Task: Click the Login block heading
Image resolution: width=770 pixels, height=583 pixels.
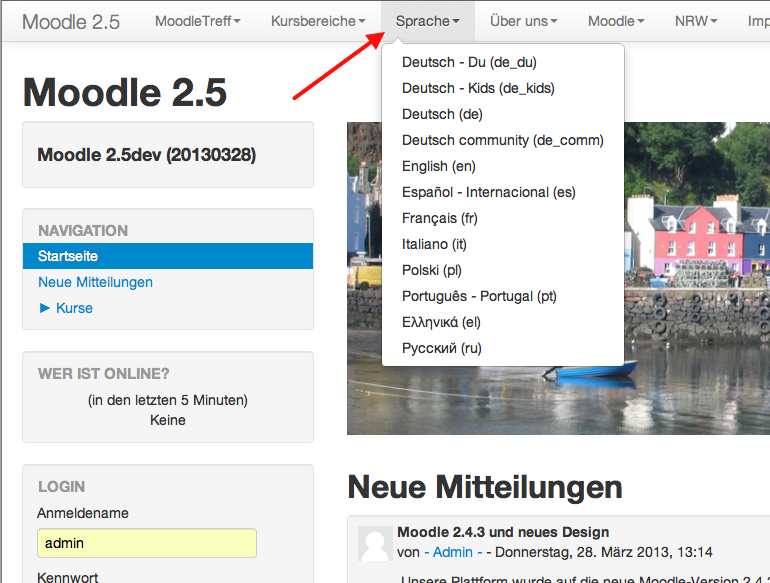Action: pos(62,487)
